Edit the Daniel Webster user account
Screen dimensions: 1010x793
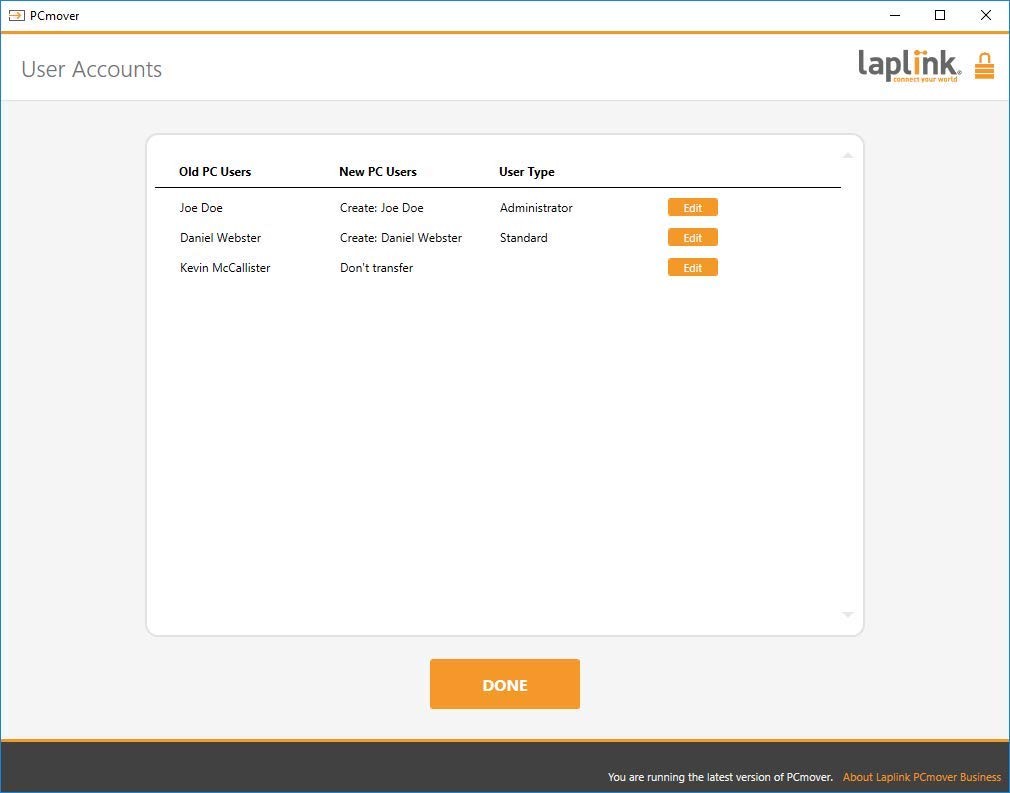click(692, 238)
